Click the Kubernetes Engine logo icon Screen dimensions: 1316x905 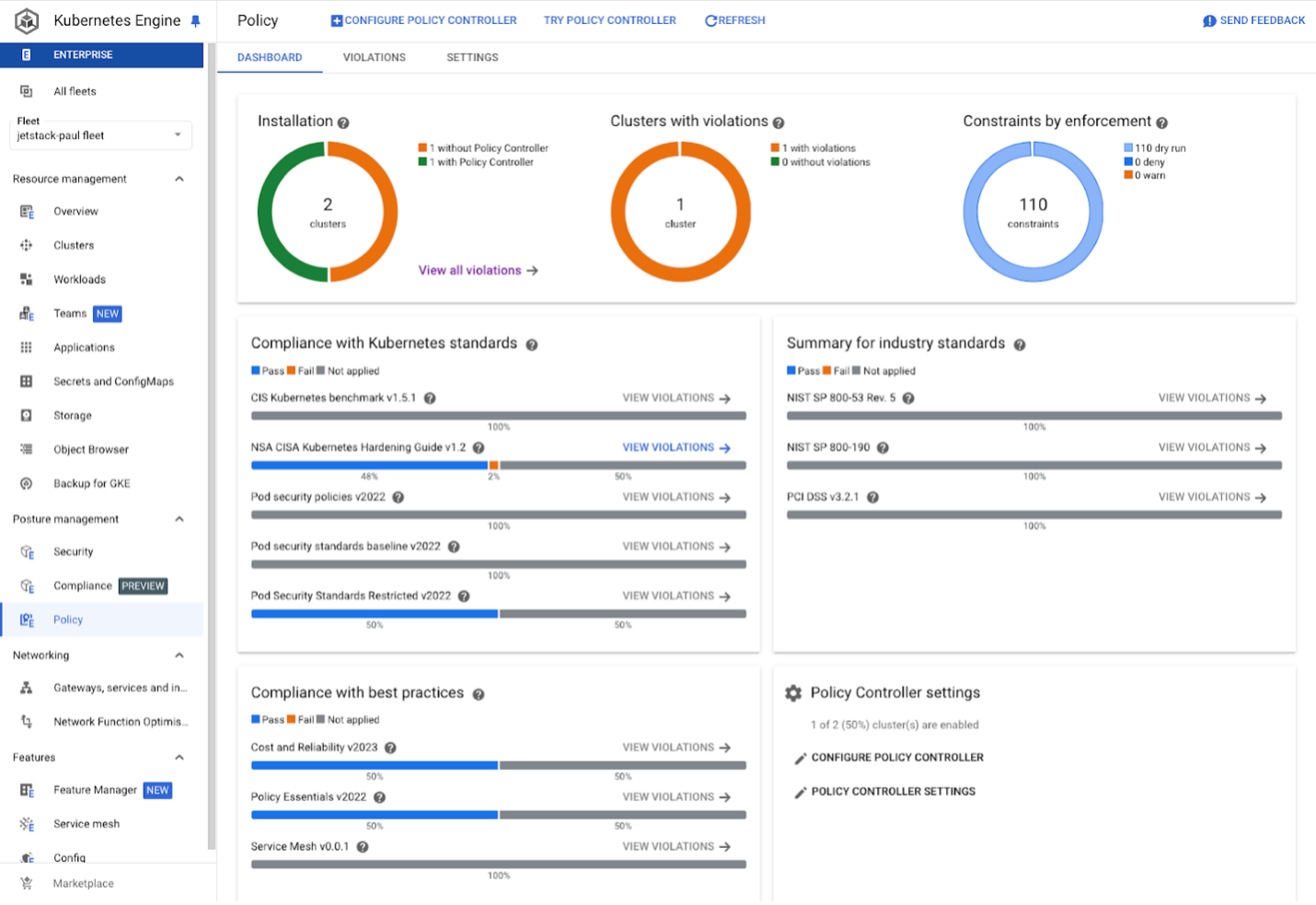[27, 20]
